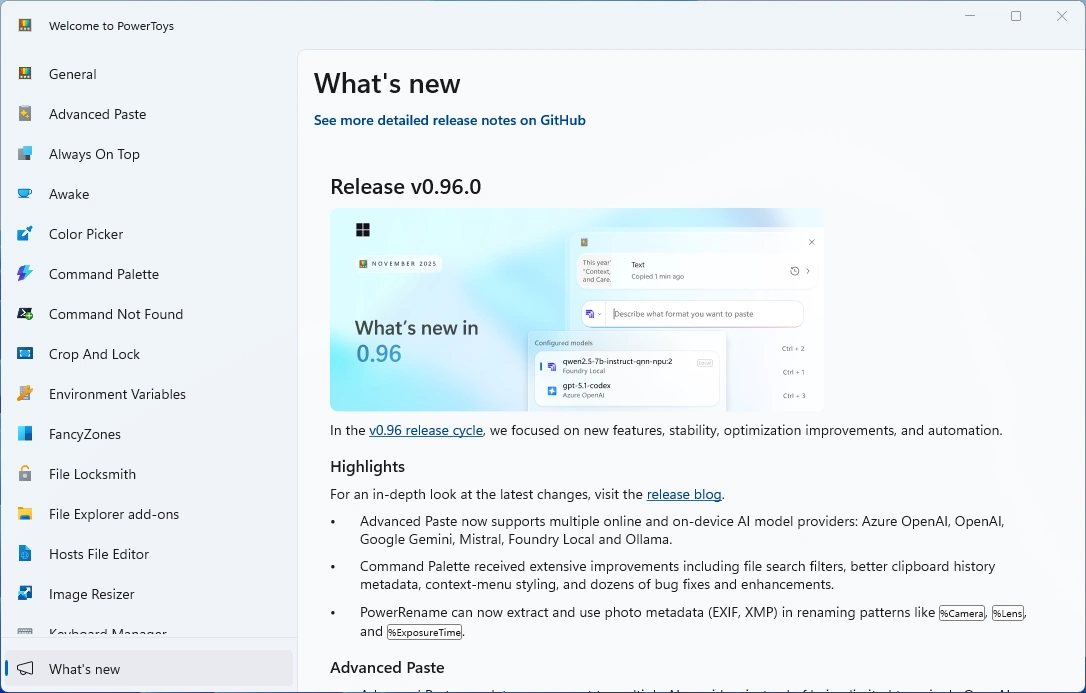Open the Image Resizer icon
The height and width of the screenshot is (693, 1086).
pos(25,594)
